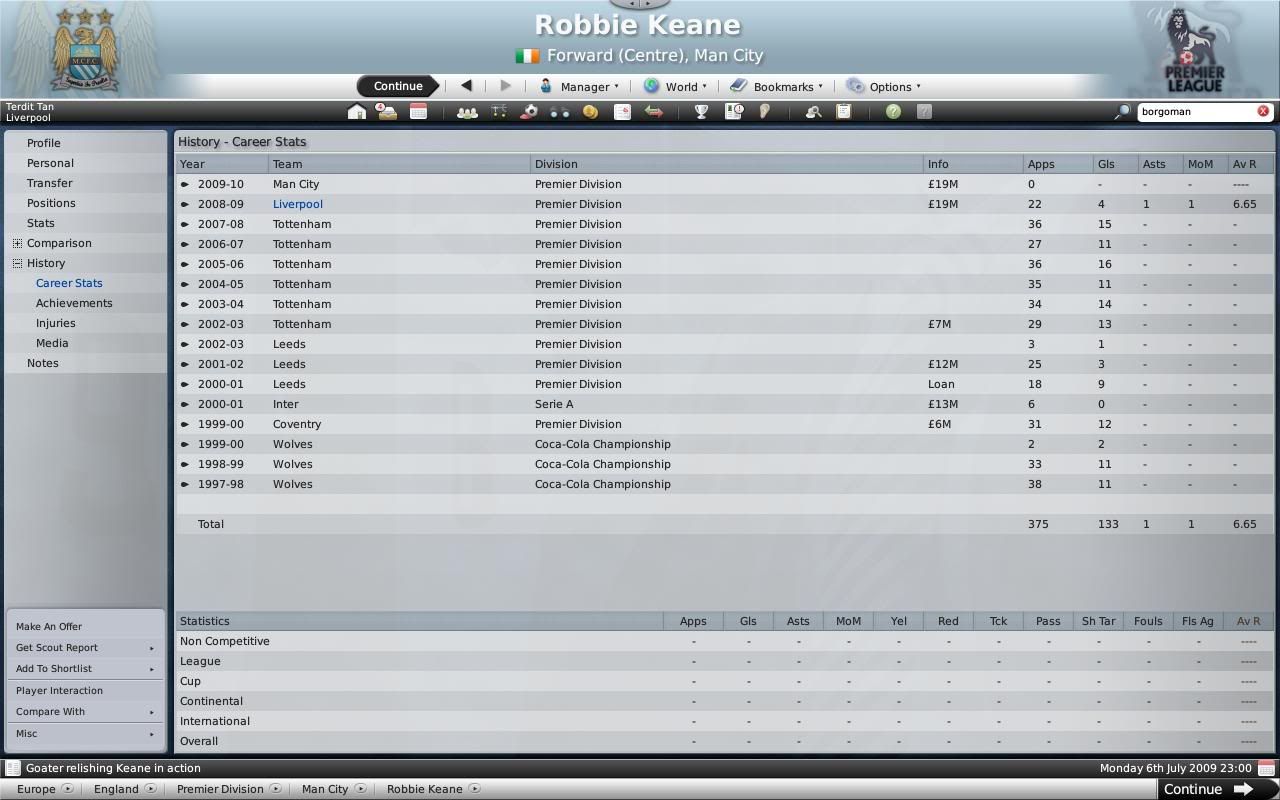Select Profile in the sidebar
Viewport: 1280px width, 800px height.
coord(44,143)
